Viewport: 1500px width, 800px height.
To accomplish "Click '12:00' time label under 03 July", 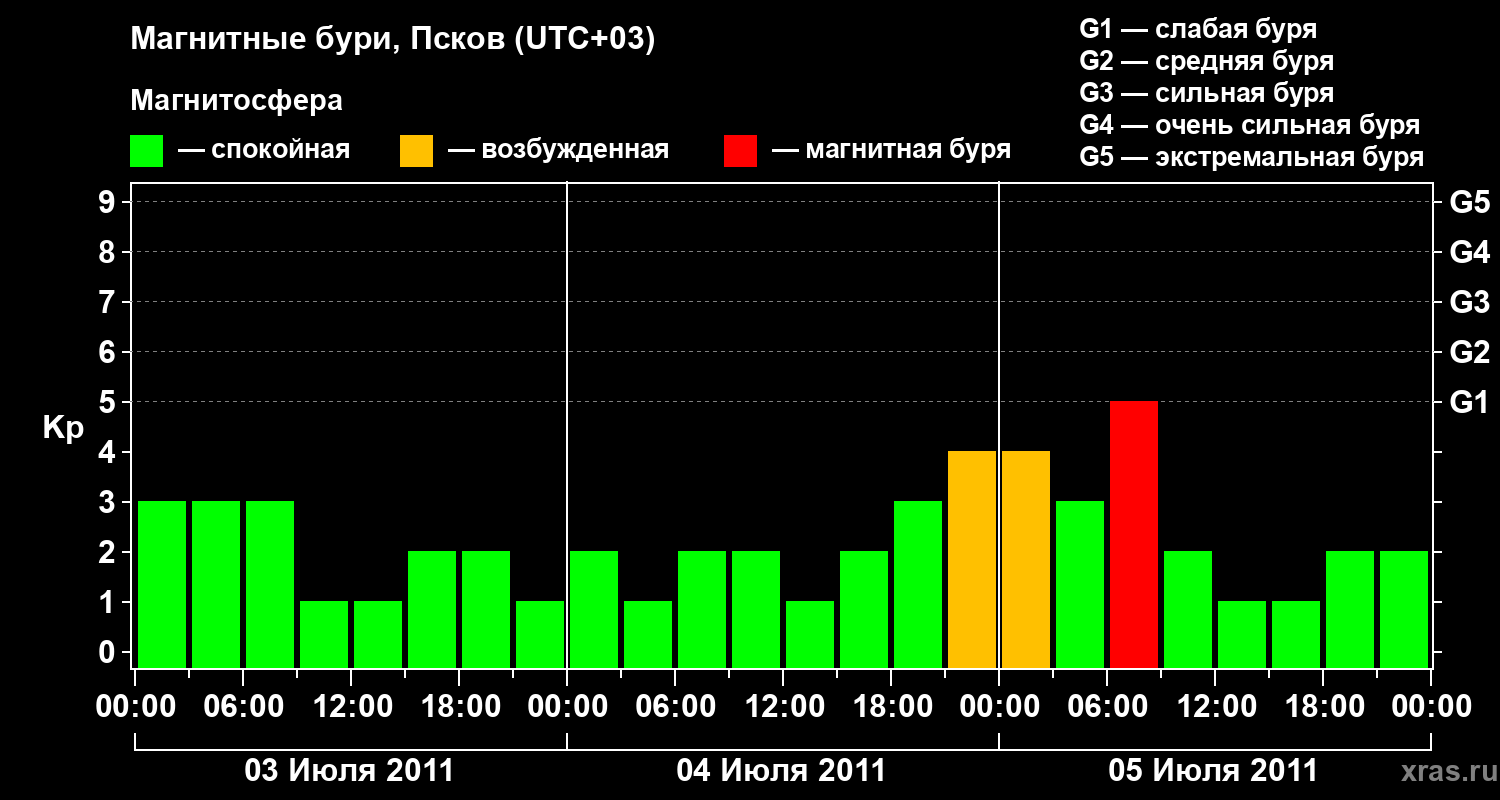I will (351, 707).
